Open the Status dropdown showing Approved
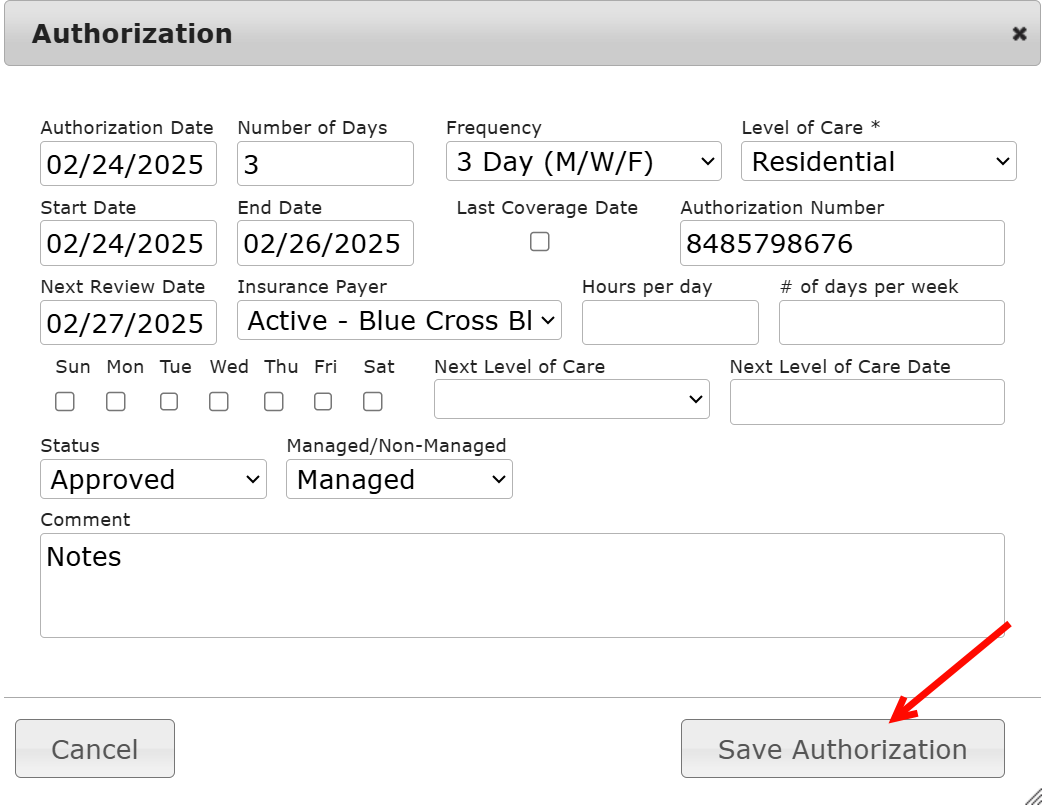This screenshot has width=1046, height=807. [153, 480]
